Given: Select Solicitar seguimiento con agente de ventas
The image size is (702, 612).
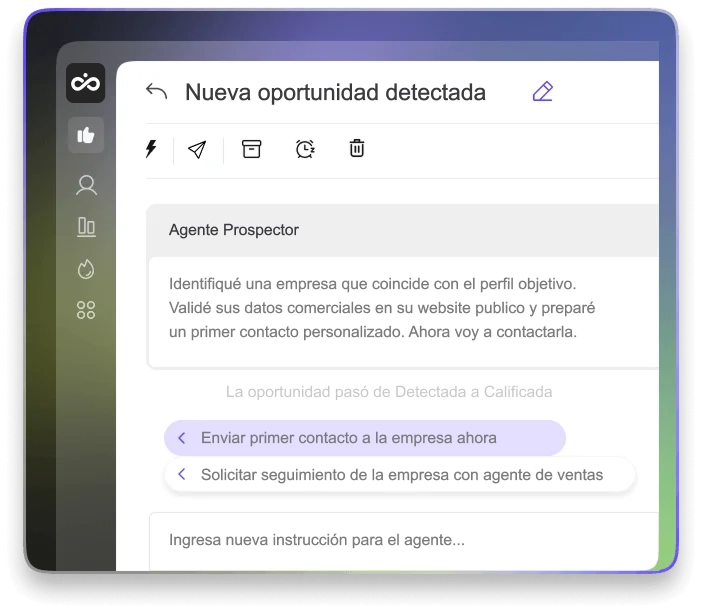Looking at the screenshot, I should 400,475.
